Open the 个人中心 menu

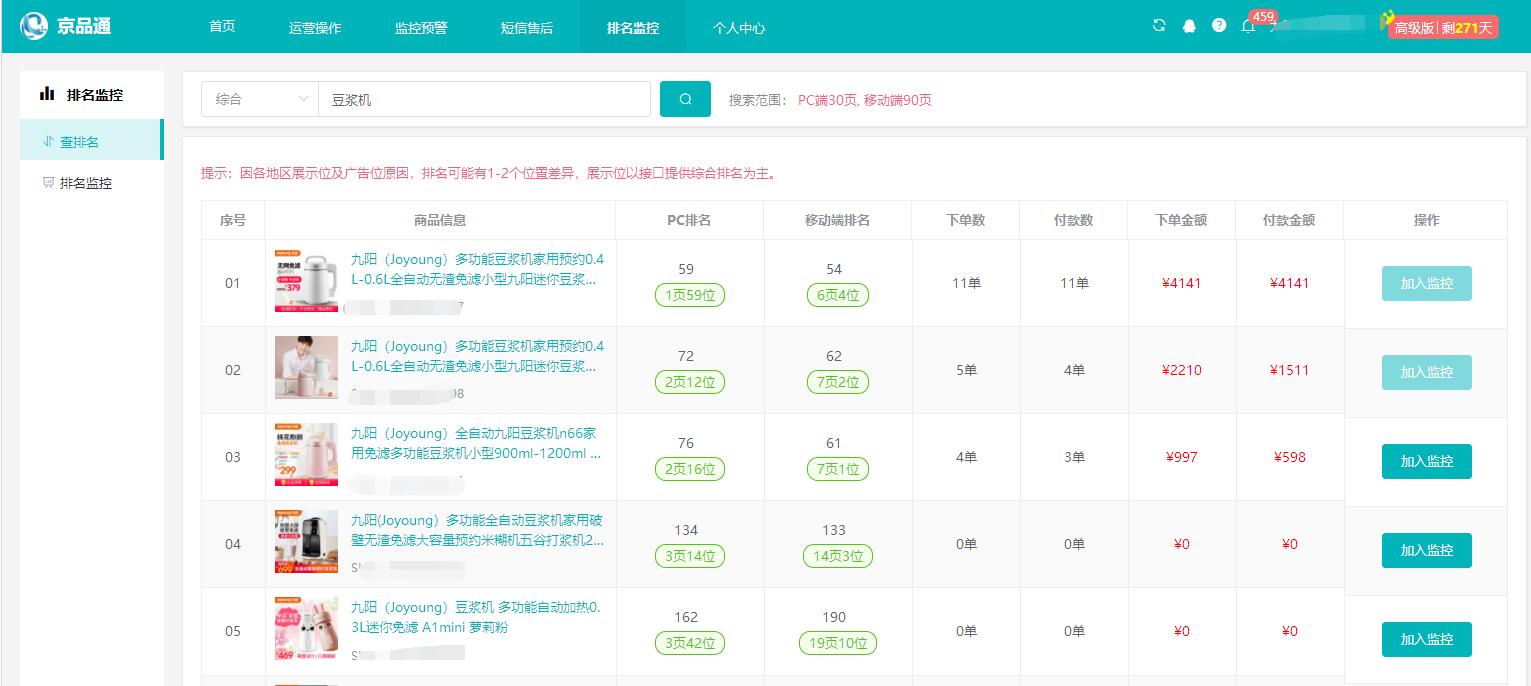click(x=739, y=27)
